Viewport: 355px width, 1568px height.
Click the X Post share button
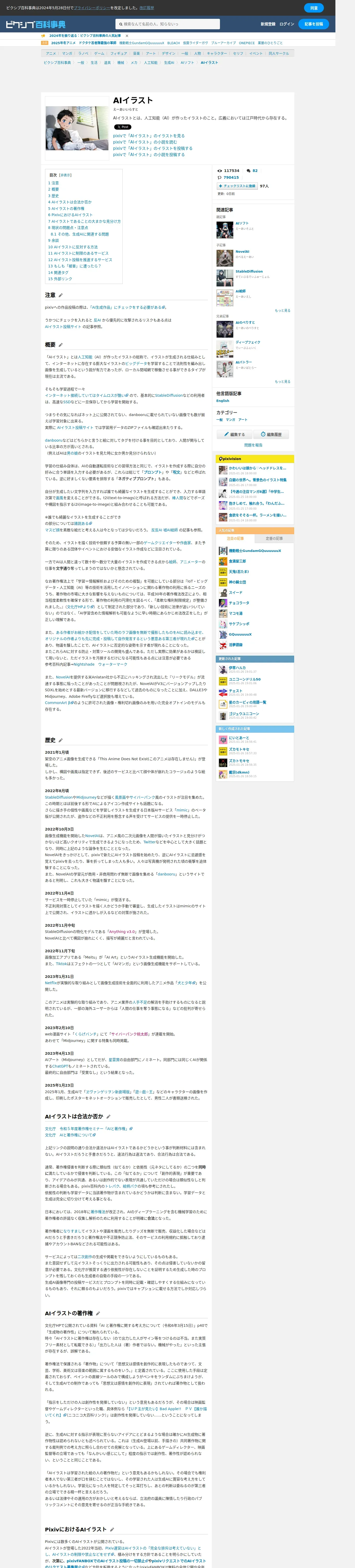[123, 127]
